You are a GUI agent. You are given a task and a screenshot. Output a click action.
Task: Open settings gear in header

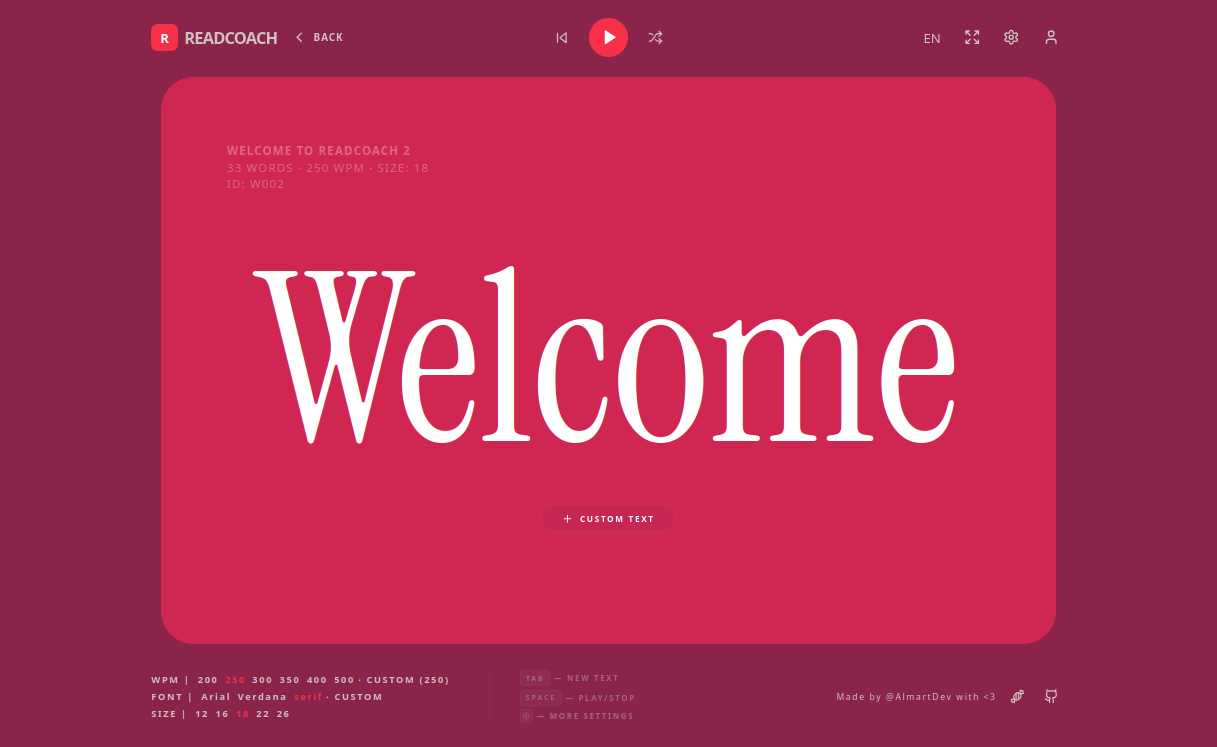pyautogui.click(x=1011, y=37)
